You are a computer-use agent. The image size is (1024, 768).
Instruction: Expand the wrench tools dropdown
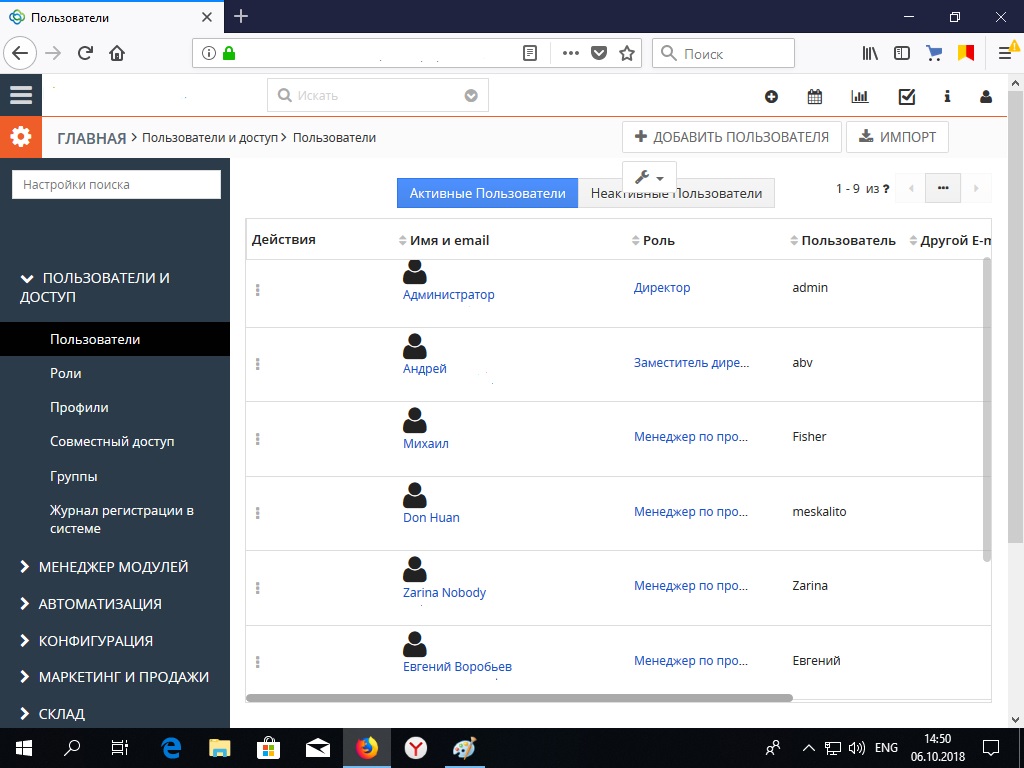pyautogui.click(x=649, y=177)
